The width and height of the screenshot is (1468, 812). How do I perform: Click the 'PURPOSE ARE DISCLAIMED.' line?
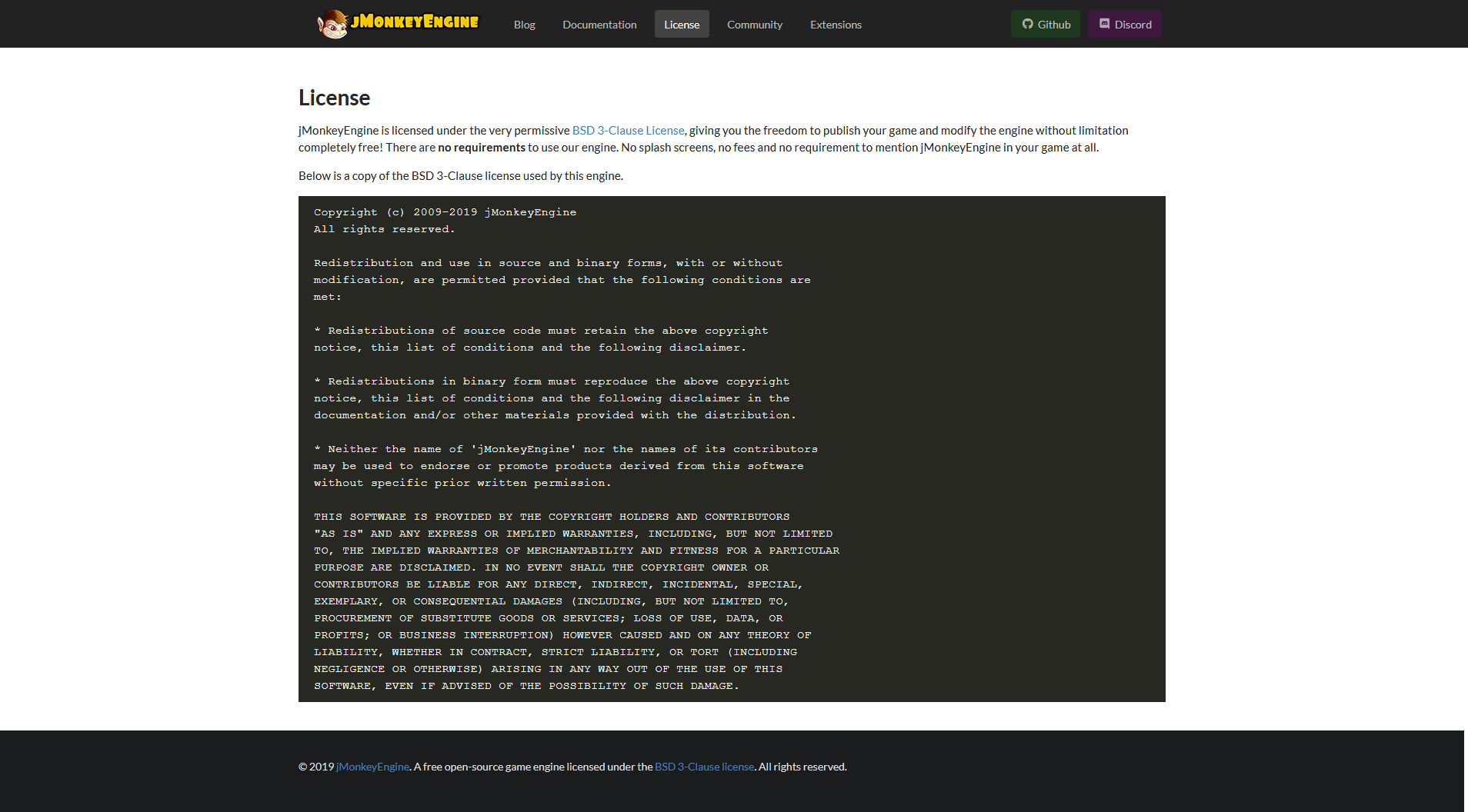(541, 567)
